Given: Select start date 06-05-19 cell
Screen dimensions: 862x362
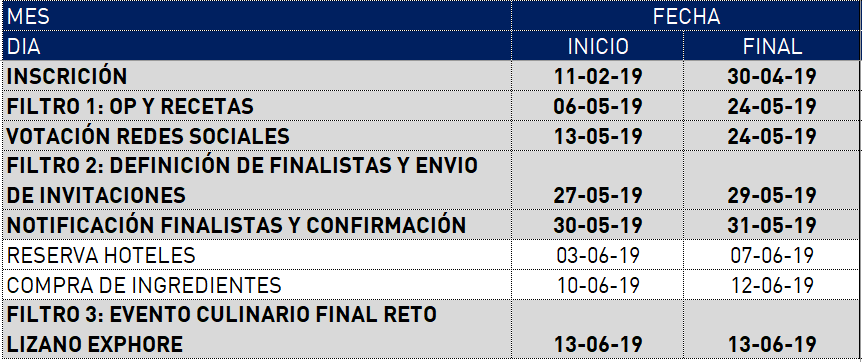Looking at the screenshot, I should 598,106.
